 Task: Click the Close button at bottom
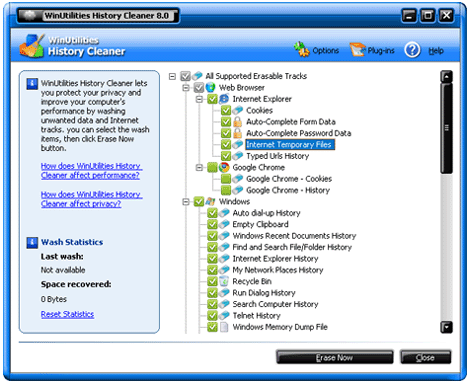point(425,357)
